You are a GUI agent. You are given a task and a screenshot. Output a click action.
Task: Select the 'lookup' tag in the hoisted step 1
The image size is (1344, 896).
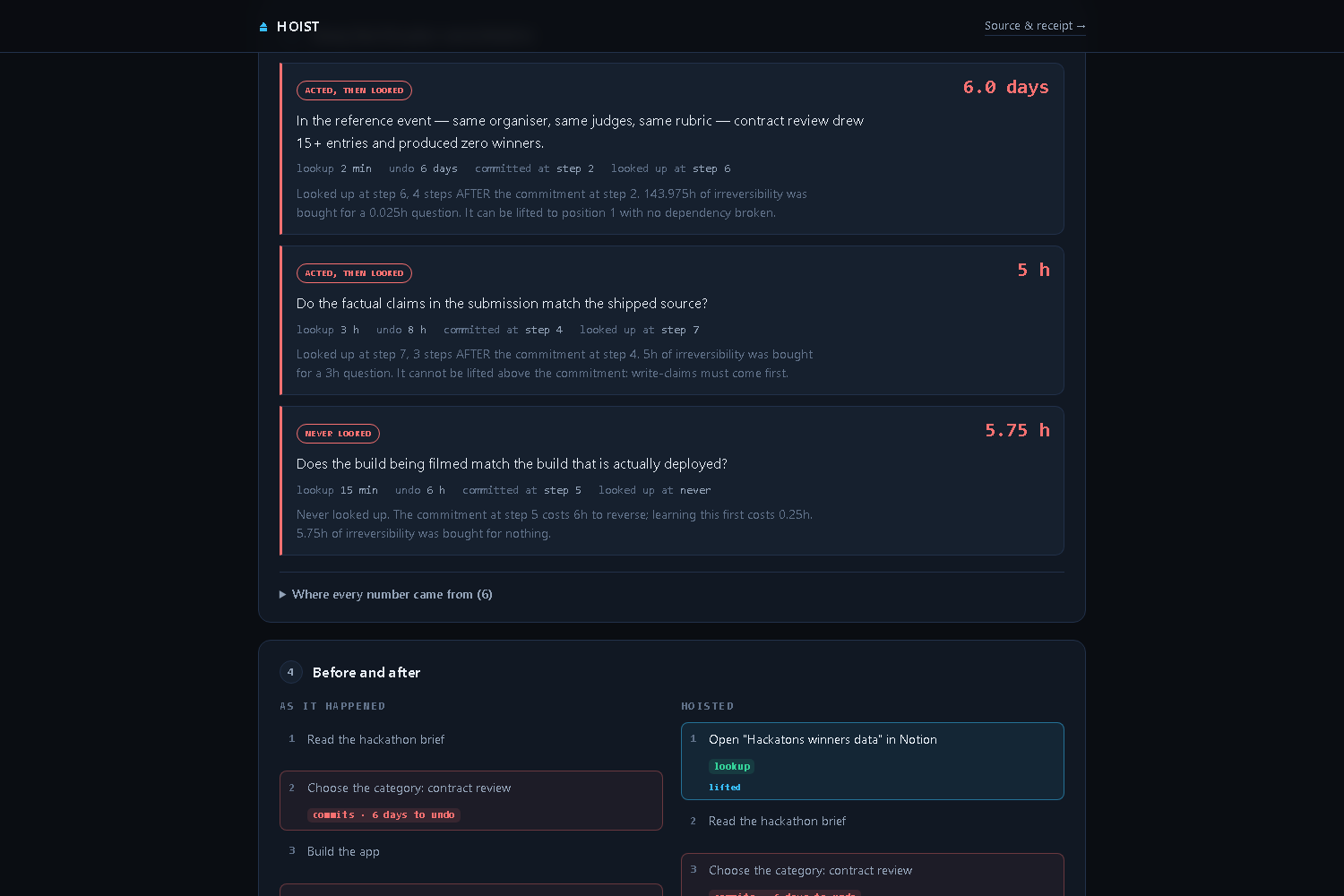(731, 766)
